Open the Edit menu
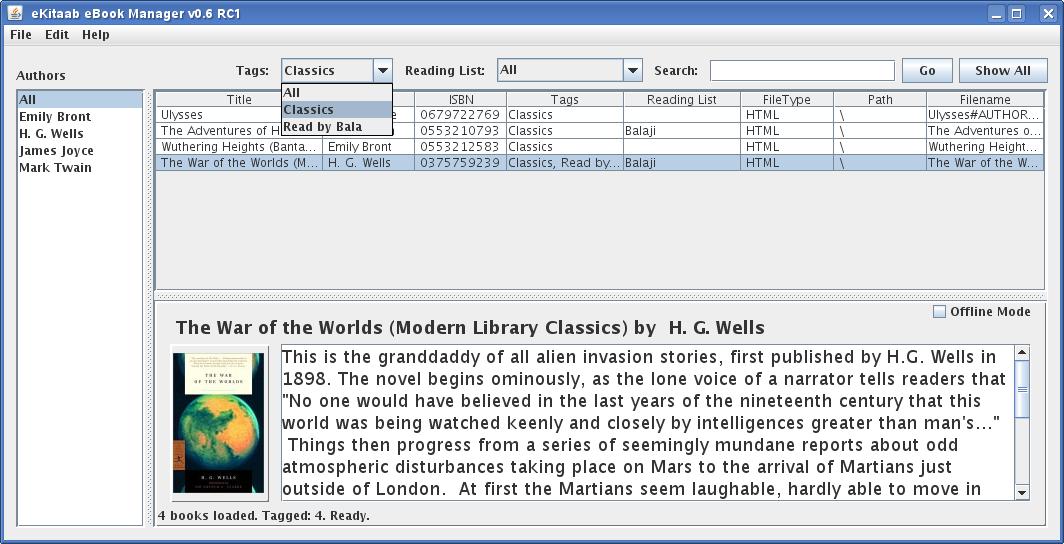Screen dimensions: 1064x544 click(57, 35)
